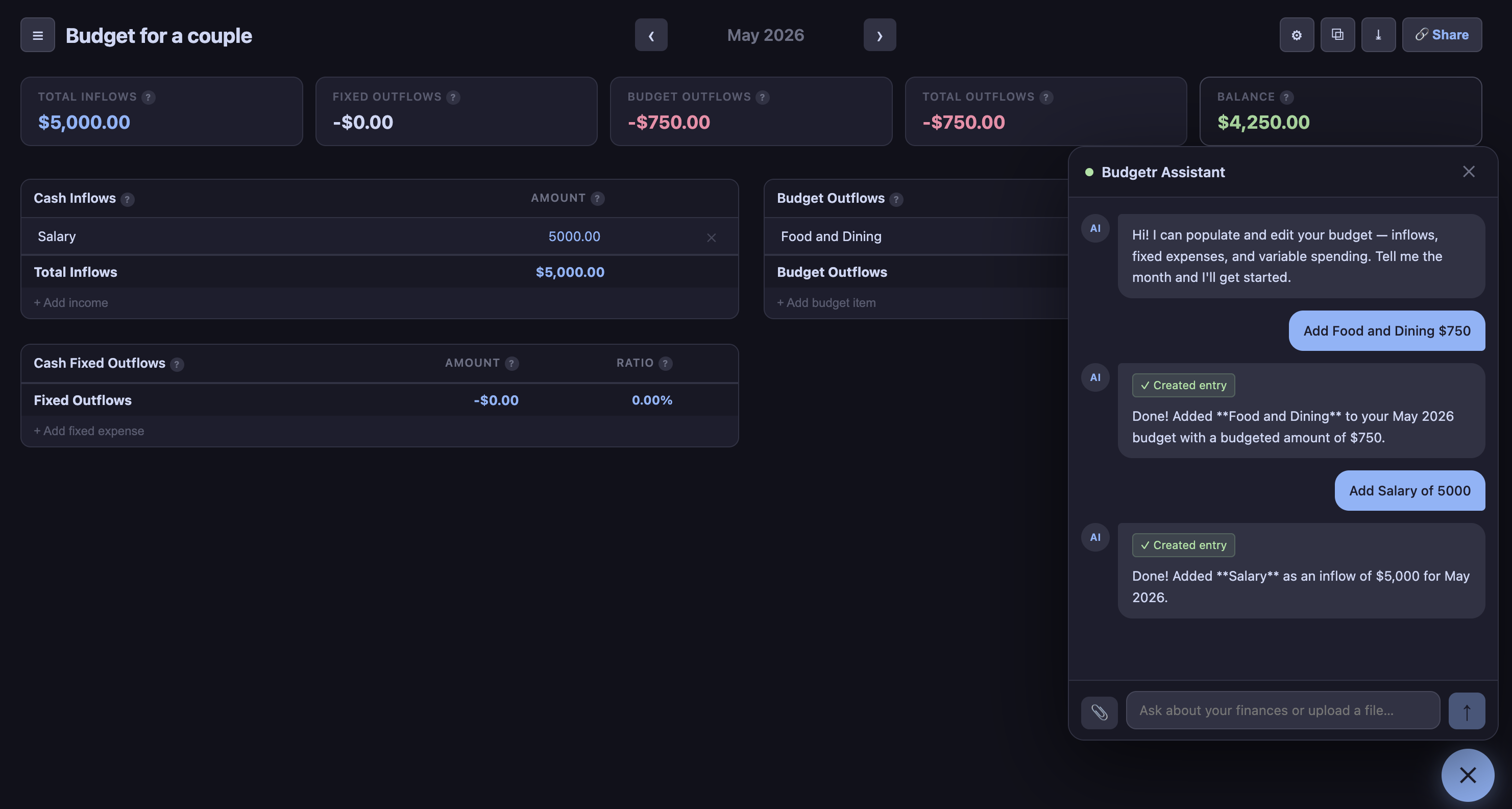
Task: Download the budget with the arrow icon
Action: click(1378, 35)
